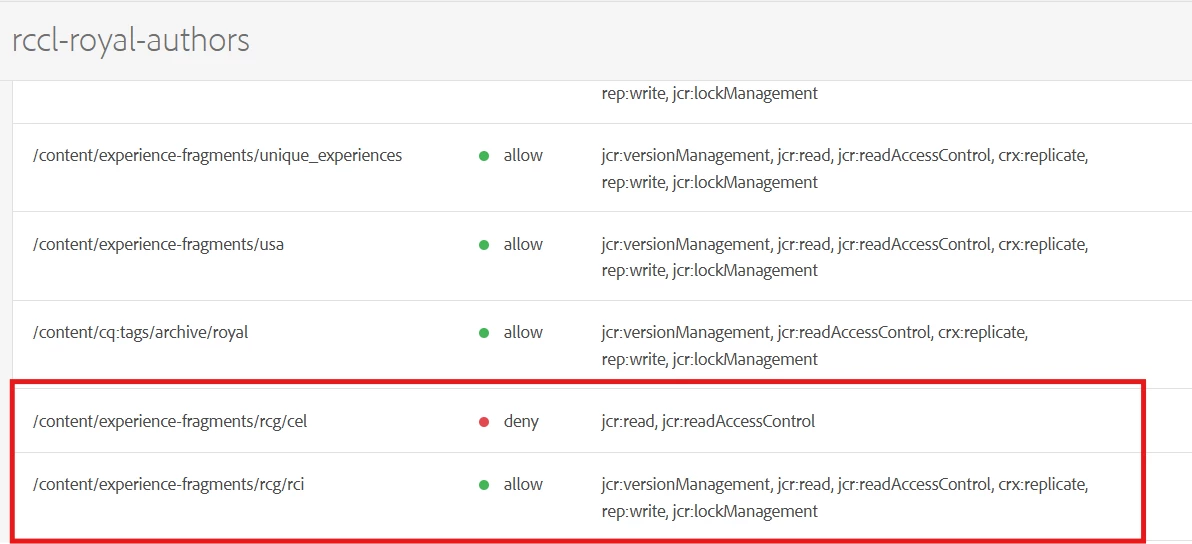Click green status dot in cq:tags/archive/royal row
The height and width of the screenshot is (544, 1192).
[x=483, y=334]
